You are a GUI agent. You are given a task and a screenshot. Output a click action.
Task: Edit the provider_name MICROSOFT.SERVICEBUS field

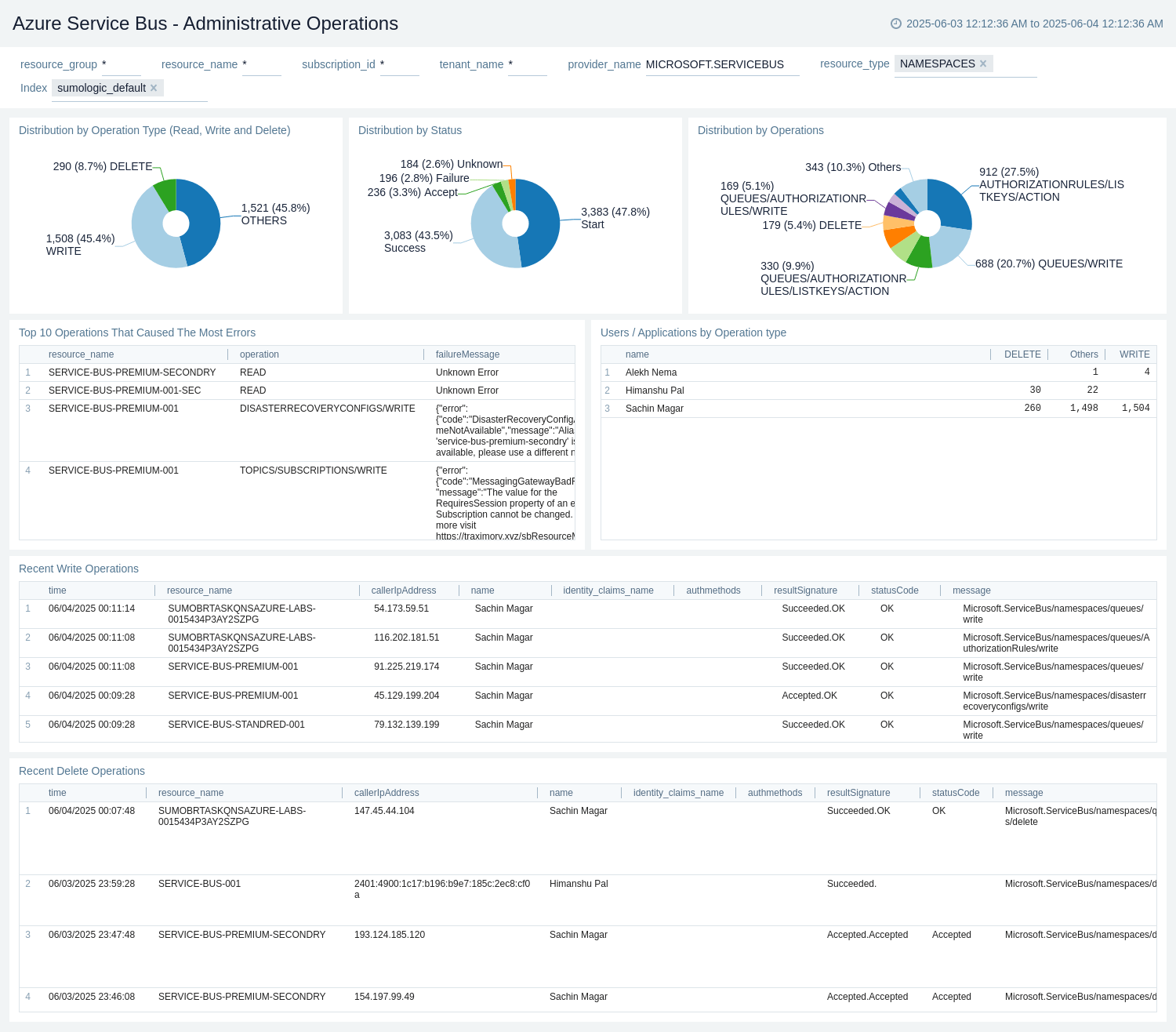722,64
